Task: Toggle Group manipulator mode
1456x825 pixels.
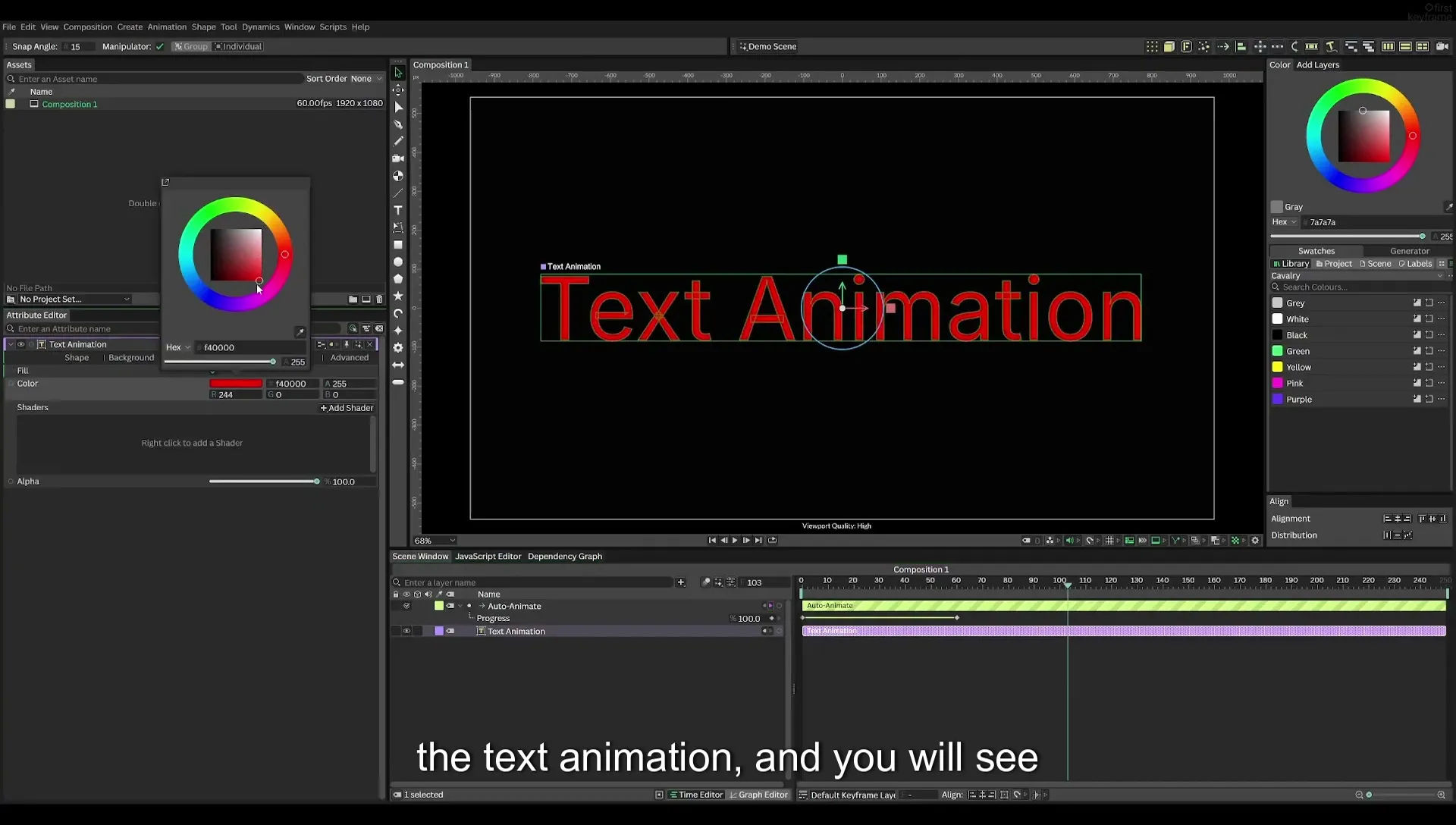Action: (190, 46)
